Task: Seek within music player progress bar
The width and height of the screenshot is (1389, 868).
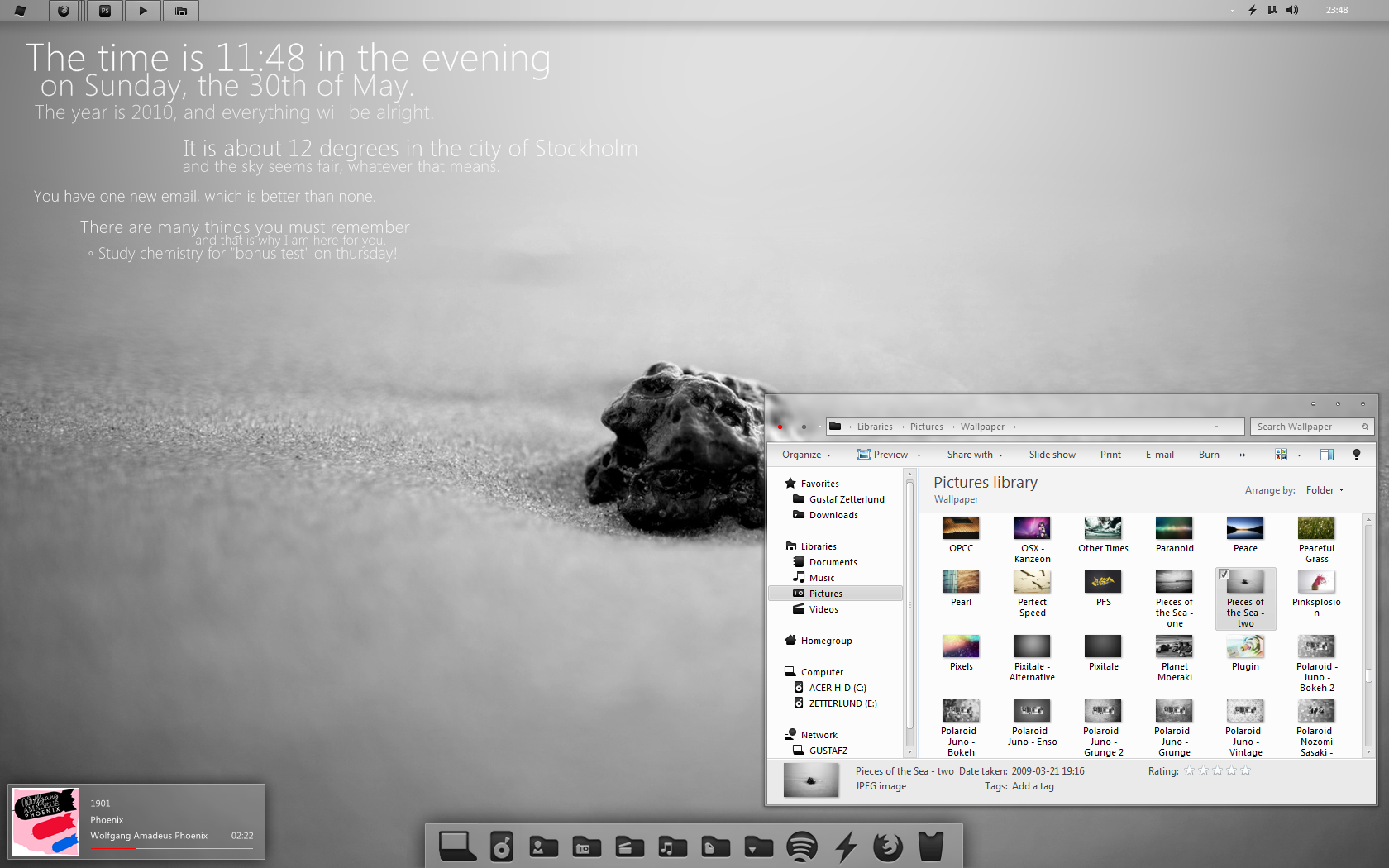Action: pos(172,848)
